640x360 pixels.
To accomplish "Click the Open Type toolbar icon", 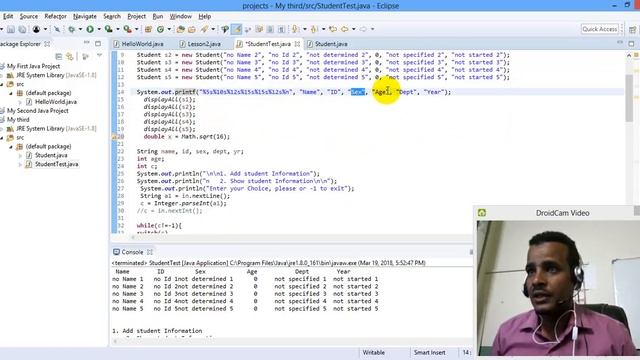I will click(180, 29).
